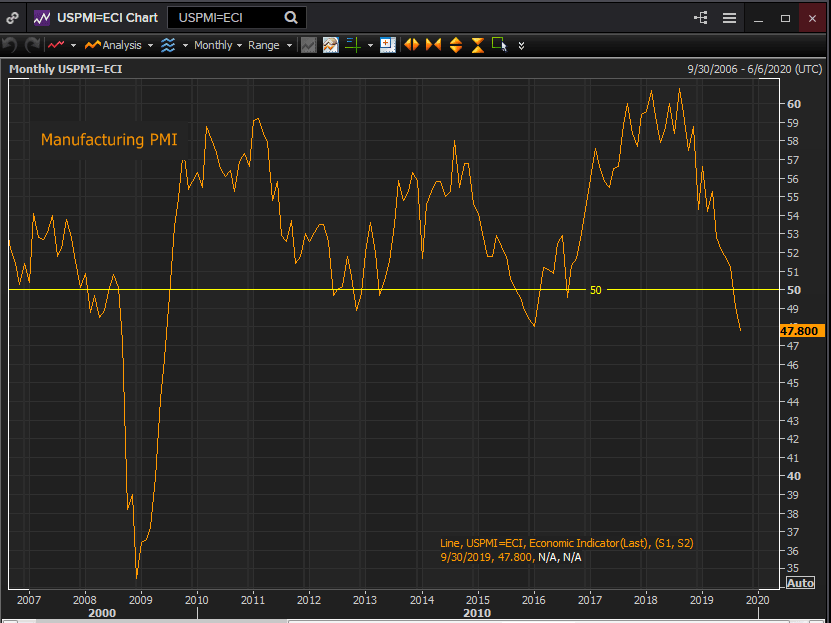Open the hamburger menu in title bar
Image resolution: width=831 pixels, height=623 pixels.
click(729, 18)
